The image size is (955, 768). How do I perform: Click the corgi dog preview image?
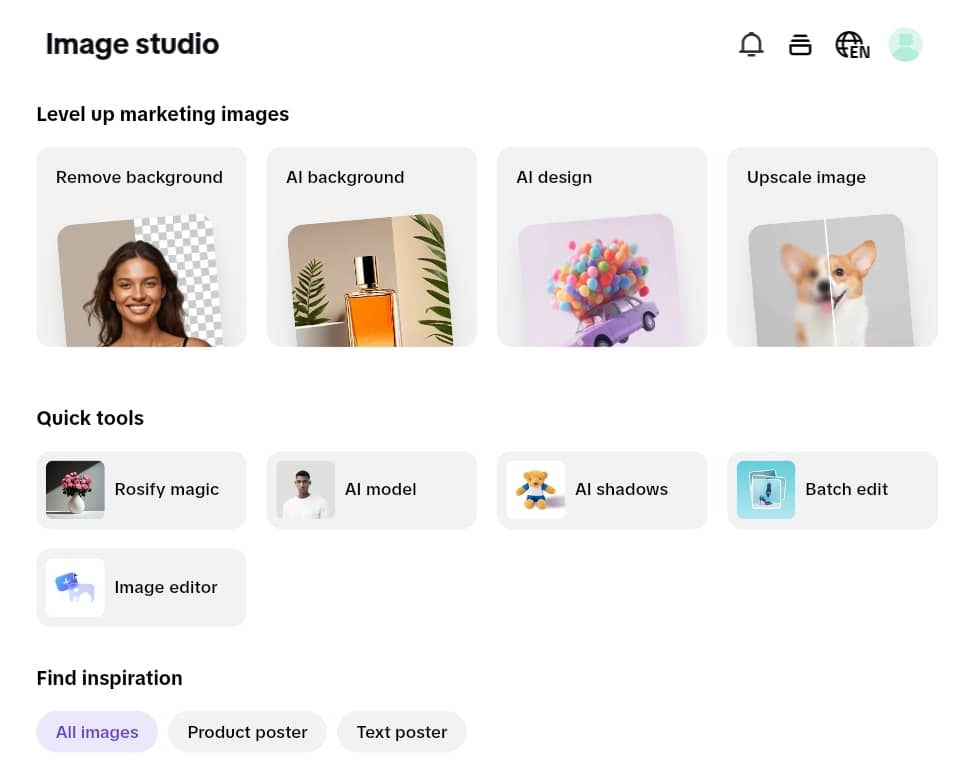(831, 281)
